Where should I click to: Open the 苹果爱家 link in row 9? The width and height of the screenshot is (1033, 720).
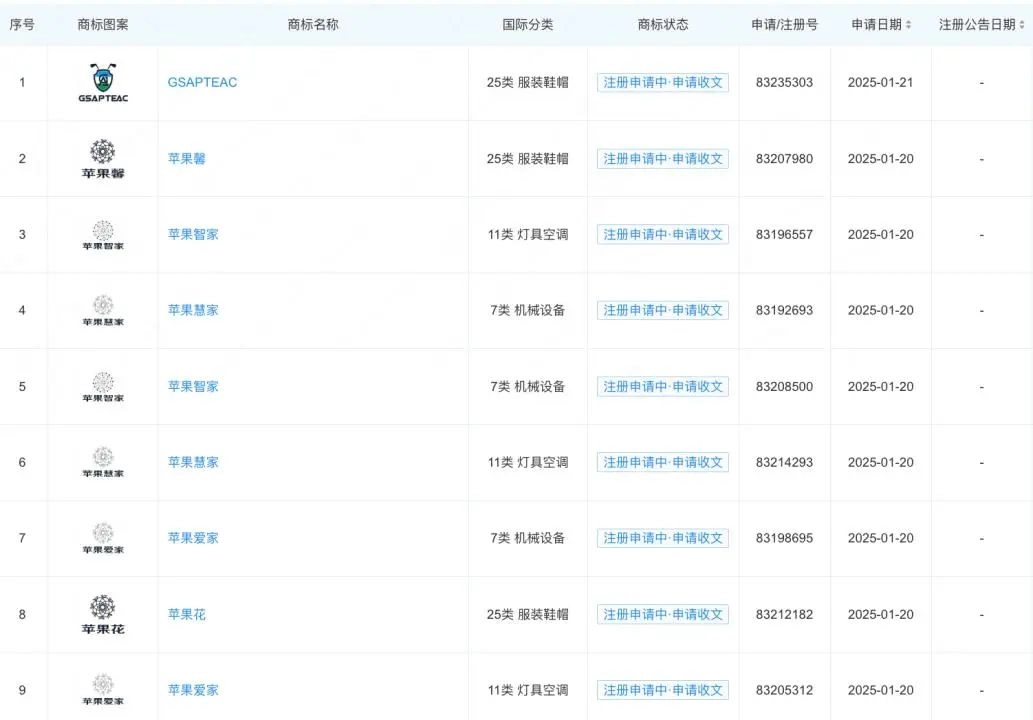click(192, 689)
